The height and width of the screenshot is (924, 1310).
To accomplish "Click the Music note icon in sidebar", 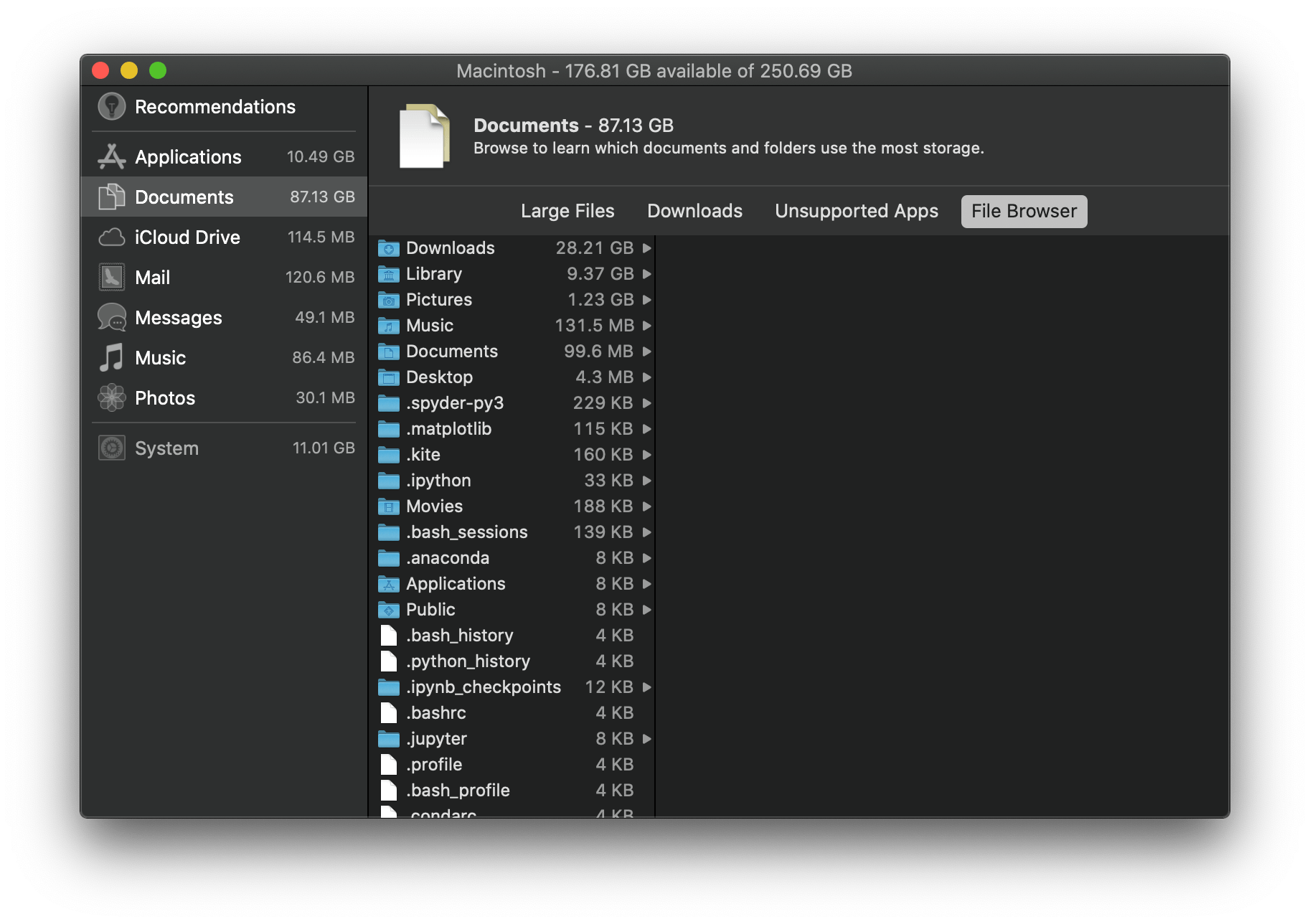I will (x=111, y=357).
